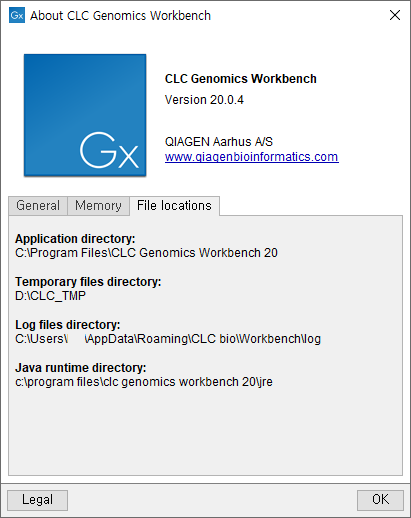Click the Log files directory label
This screenshot has width=411, height=518.
(68, 325)
